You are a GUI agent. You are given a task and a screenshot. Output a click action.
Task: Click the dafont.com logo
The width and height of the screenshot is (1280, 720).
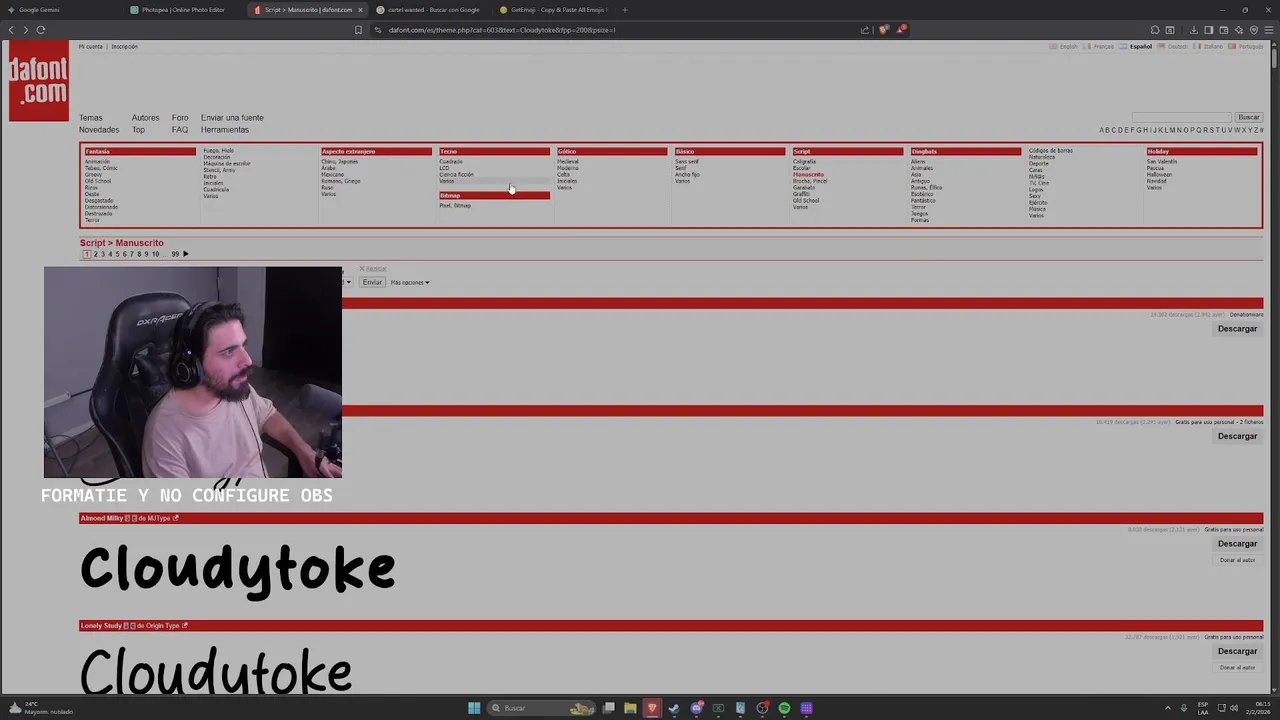point(39,82)
